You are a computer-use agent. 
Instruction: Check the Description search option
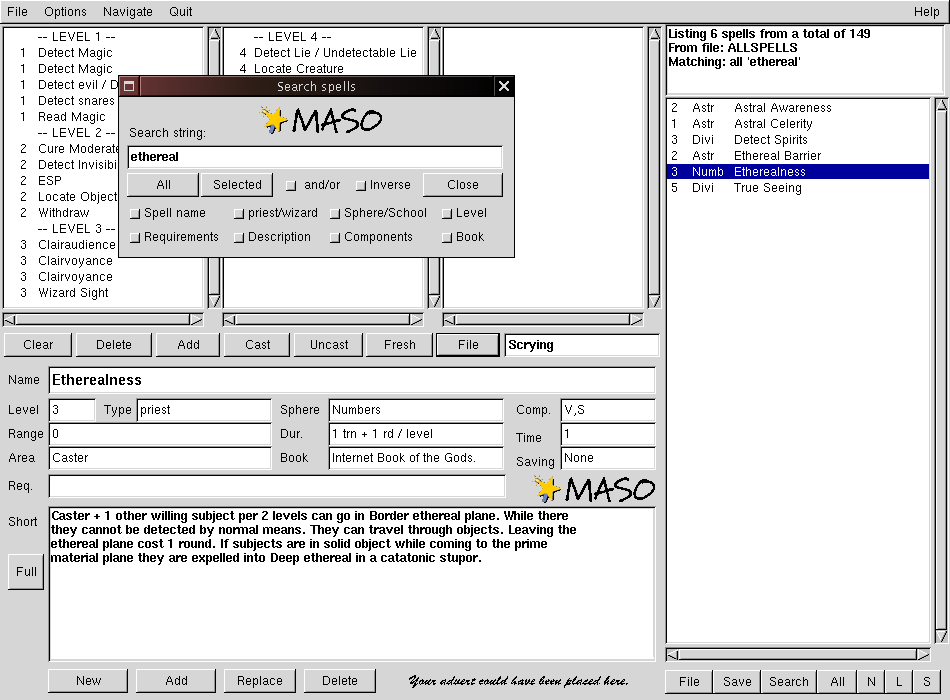[240, 238]
